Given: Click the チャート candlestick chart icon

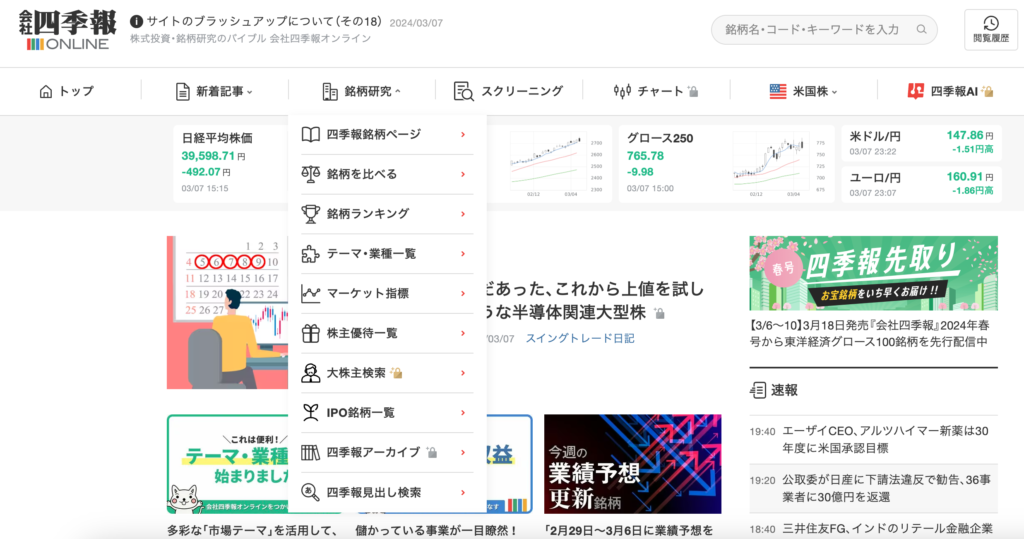Looking at the screenshot, I should point(623,91).
